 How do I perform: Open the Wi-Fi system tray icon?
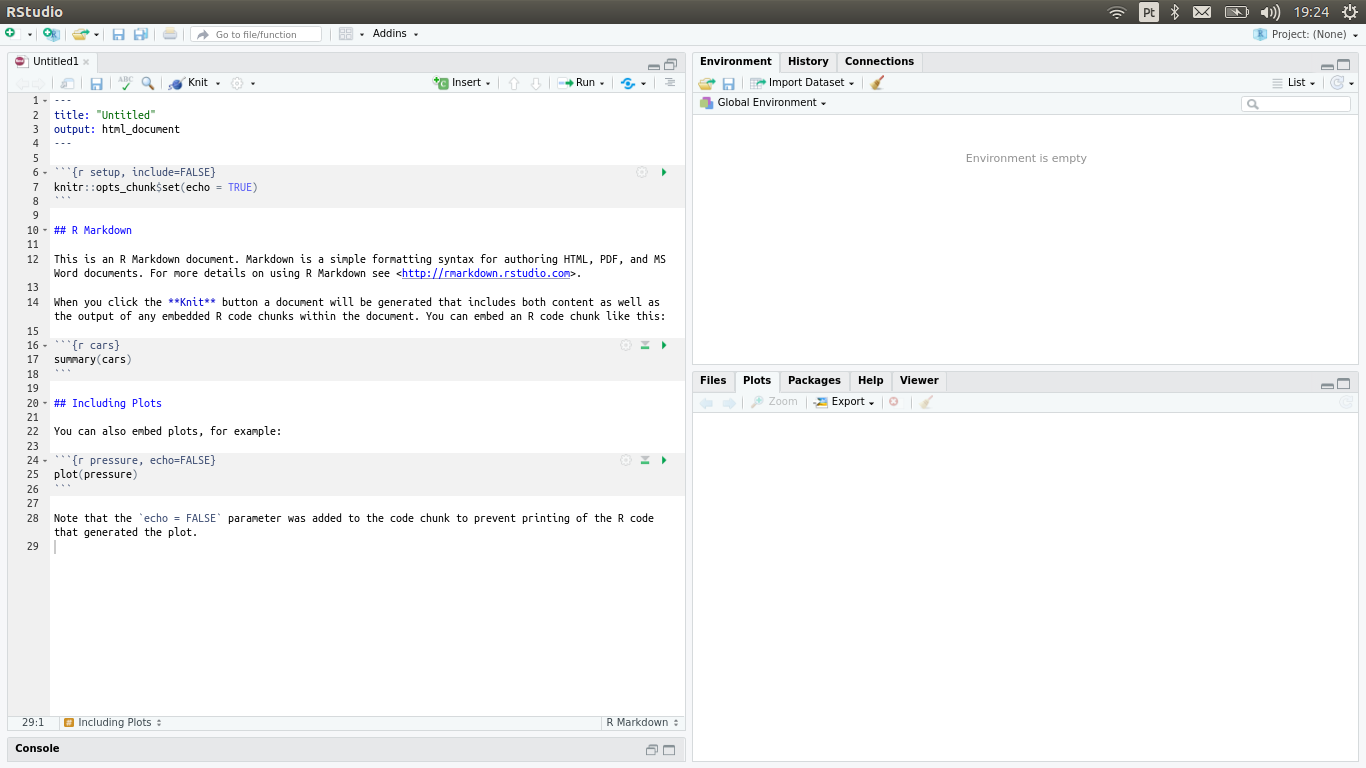pyautogui.click(x=1117, y=12)
